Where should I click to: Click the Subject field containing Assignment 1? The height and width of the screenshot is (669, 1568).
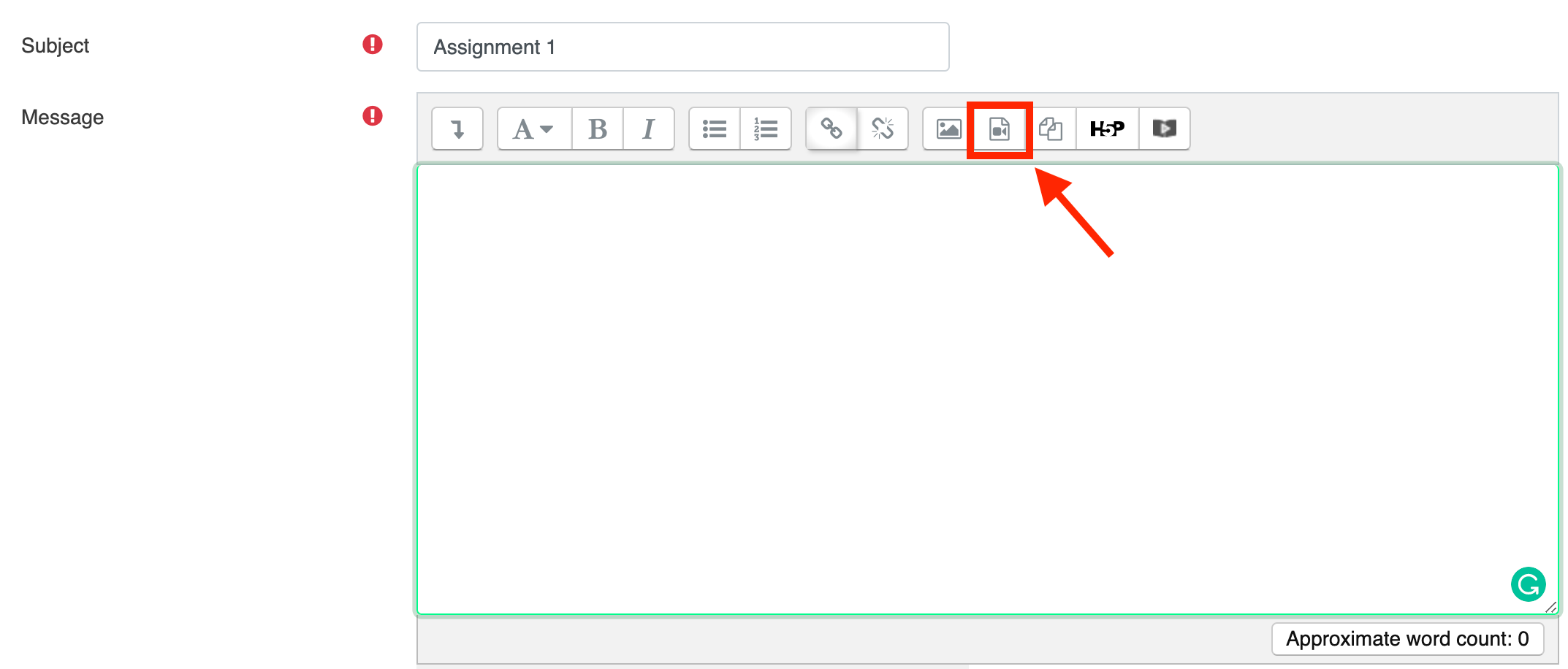coord(682,47)
